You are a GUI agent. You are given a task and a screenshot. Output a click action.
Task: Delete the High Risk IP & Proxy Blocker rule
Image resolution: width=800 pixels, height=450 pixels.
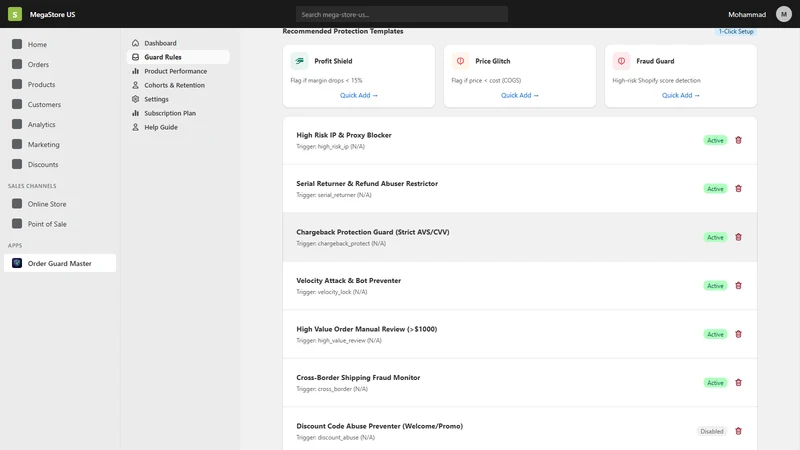738,140
